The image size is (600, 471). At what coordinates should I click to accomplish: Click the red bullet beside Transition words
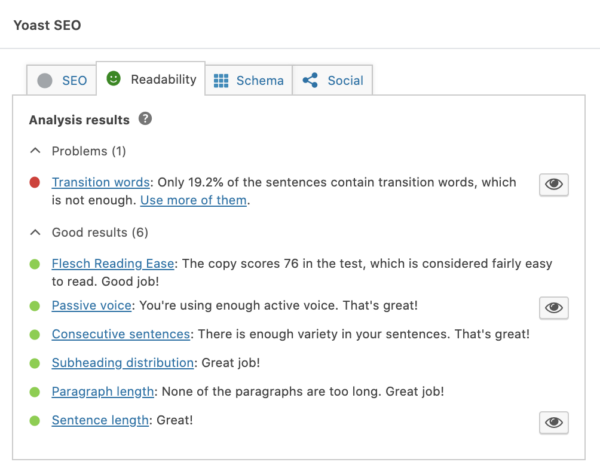point(35,183)
